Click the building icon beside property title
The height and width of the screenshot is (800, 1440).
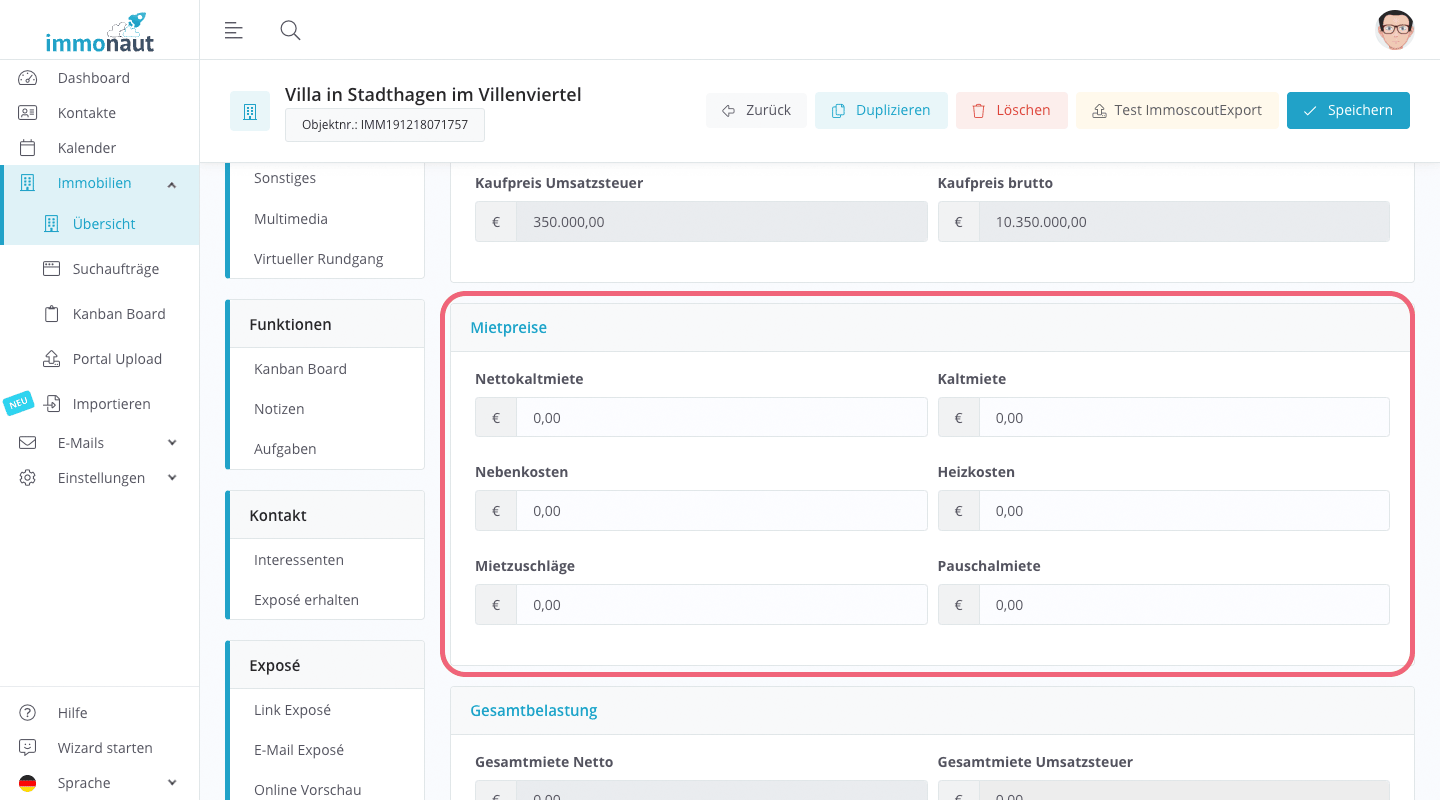click(250, 111)
